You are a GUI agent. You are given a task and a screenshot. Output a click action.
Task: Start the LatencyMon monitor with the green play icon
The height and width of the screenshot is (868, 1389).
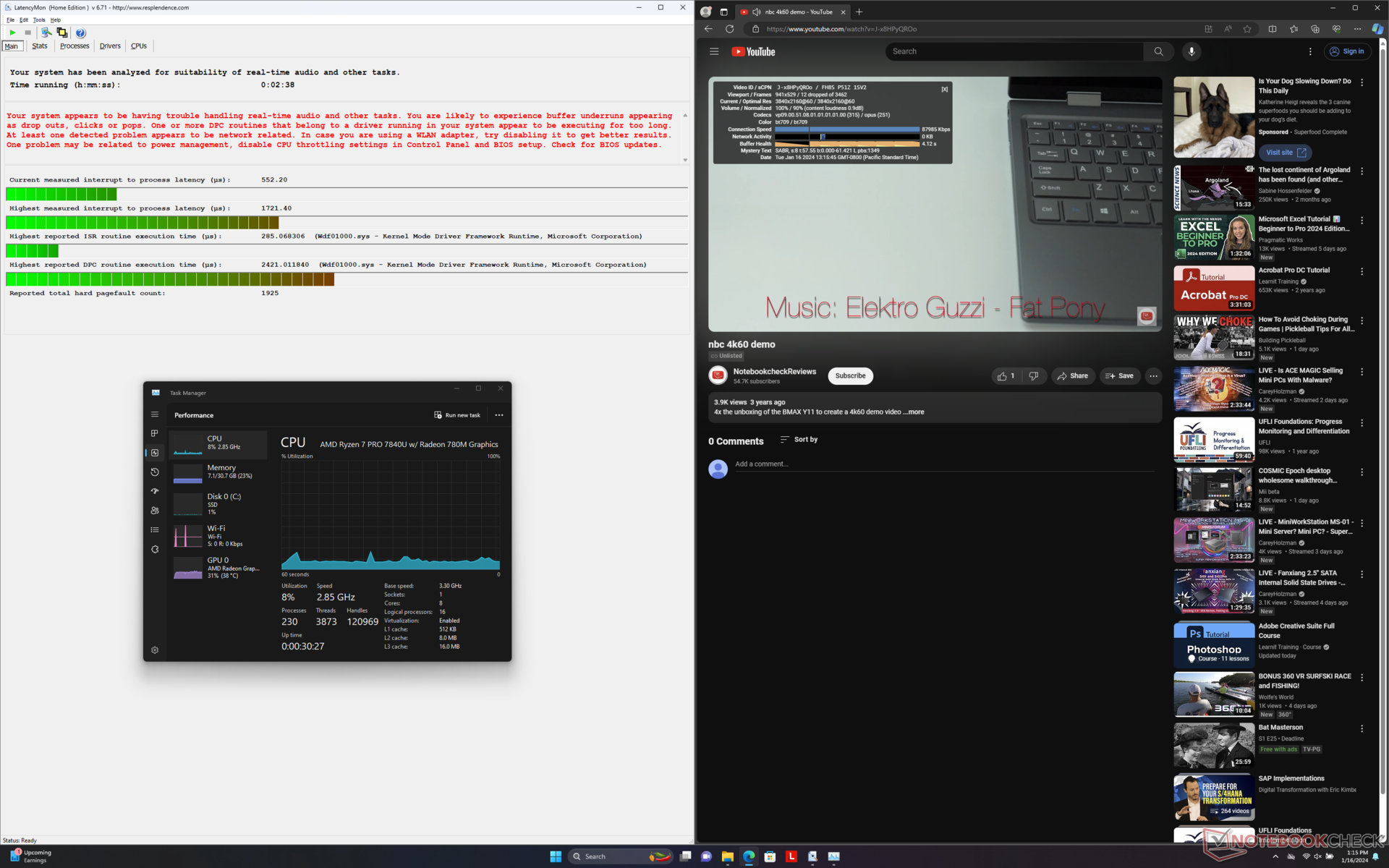[x=12, y=33]
